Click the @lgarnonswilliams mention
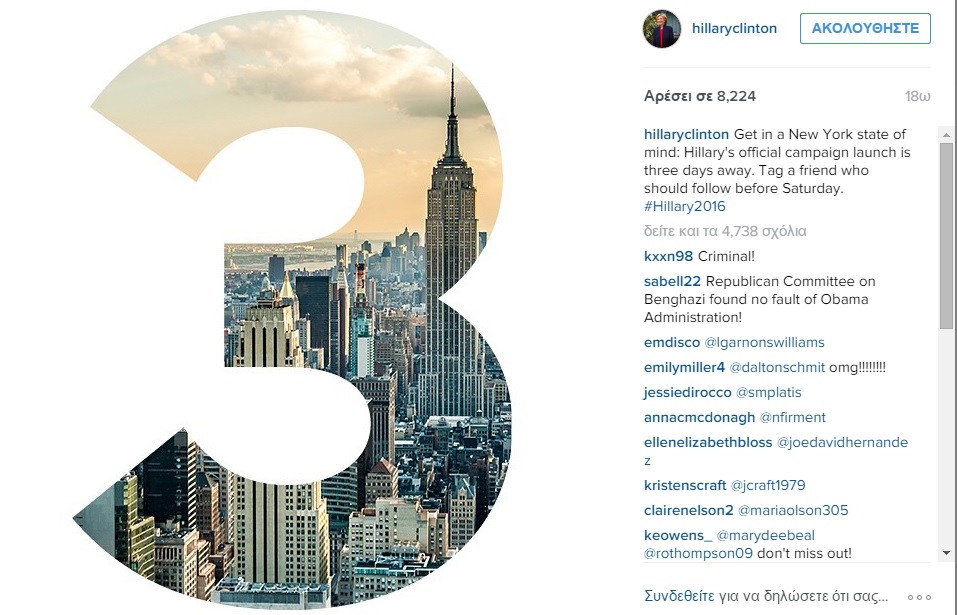The height and width of the screenshot is (615, 957). [x=764, y=342]
